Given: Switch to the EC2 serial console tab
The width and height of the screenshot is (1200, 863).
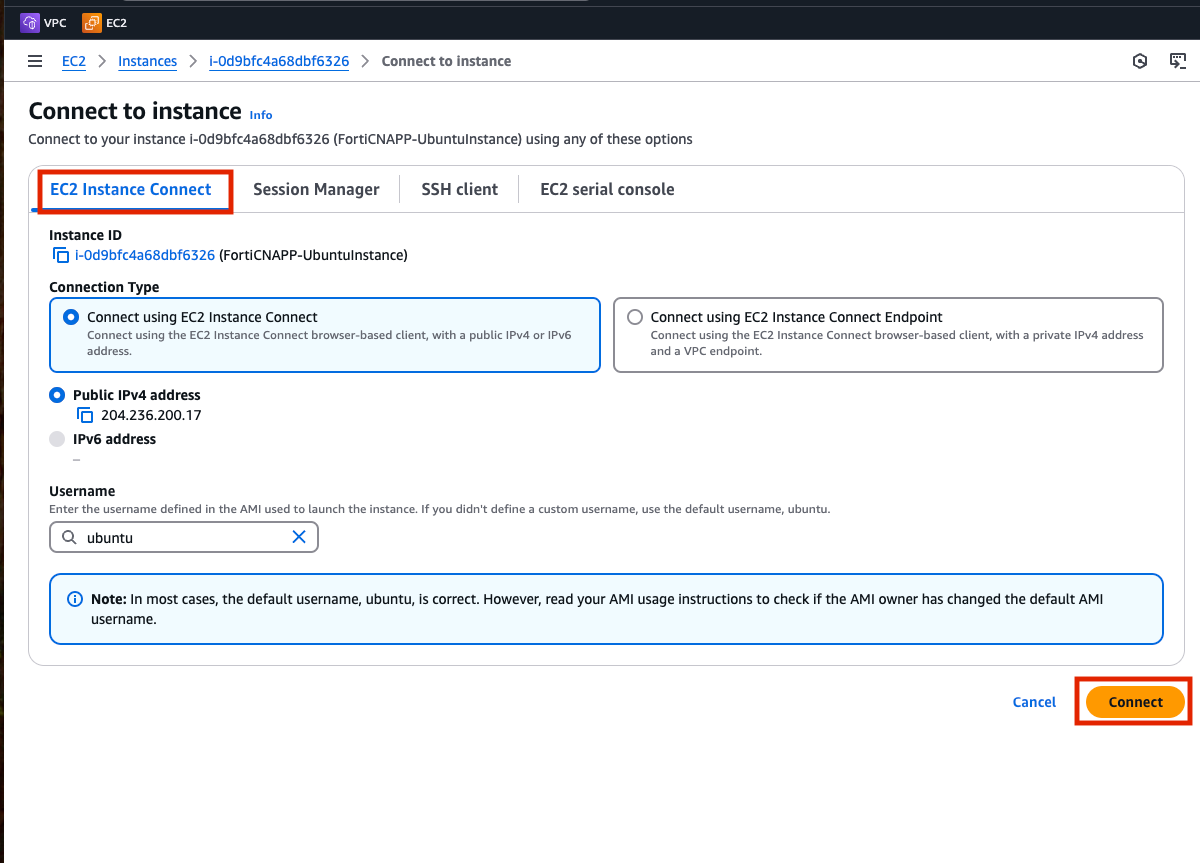Looking at the screenshot, I should tap(607, 189).
